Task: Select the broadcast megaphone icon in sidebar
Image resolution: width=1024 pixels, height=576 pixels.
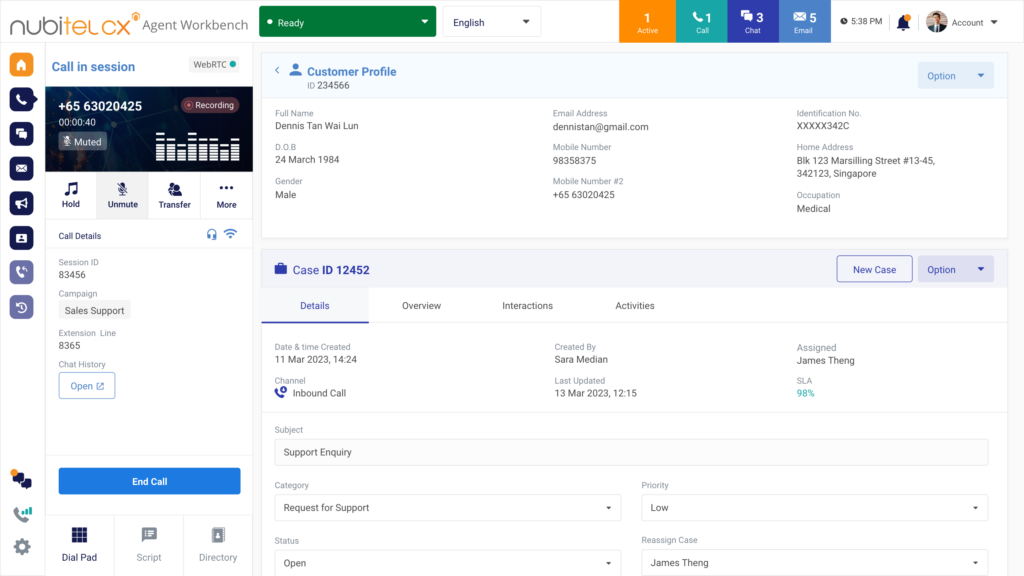Action: tap(20, 203)
